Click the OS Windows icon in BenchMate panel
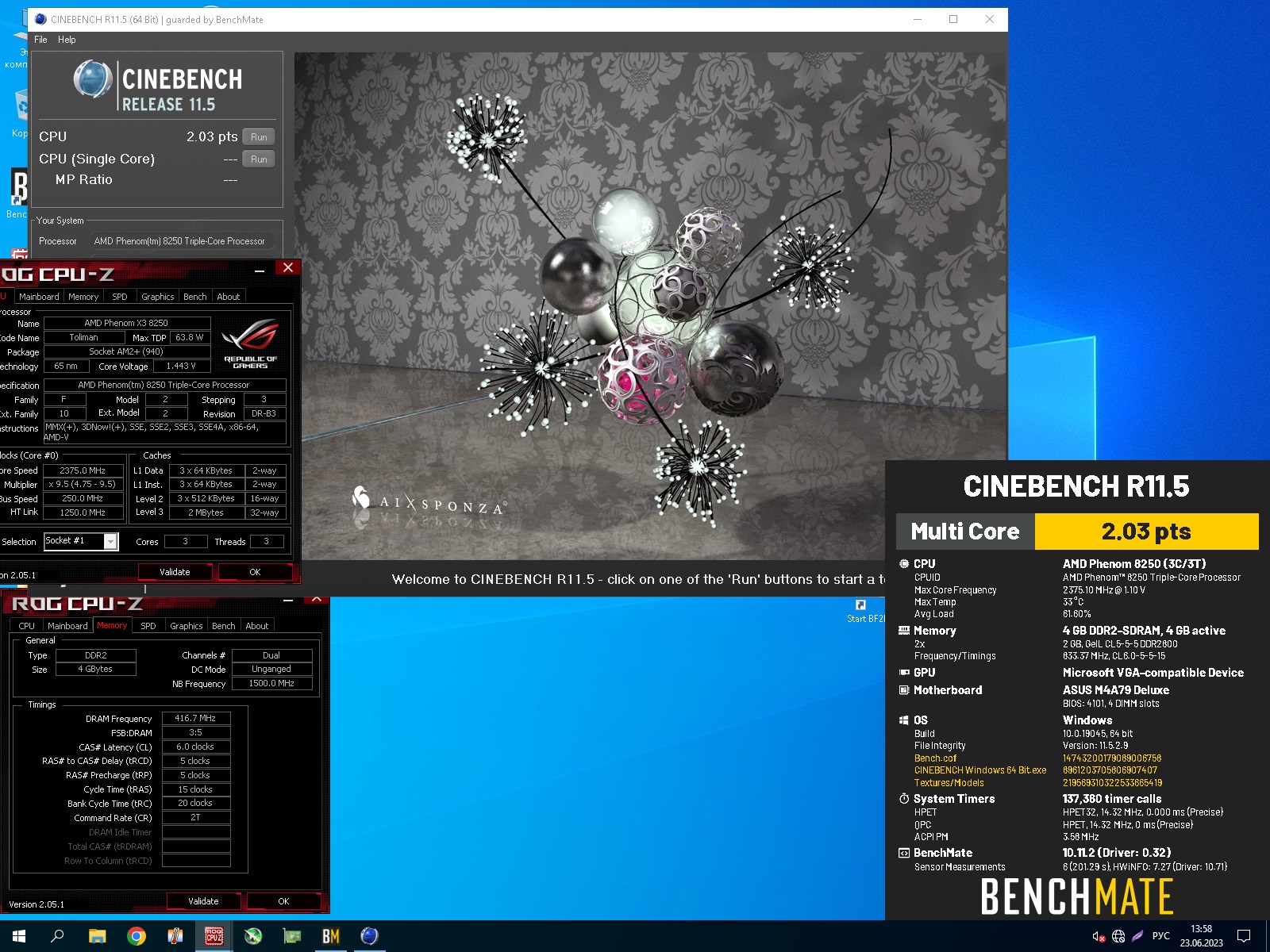1270x952 pixels. (904, 720)
